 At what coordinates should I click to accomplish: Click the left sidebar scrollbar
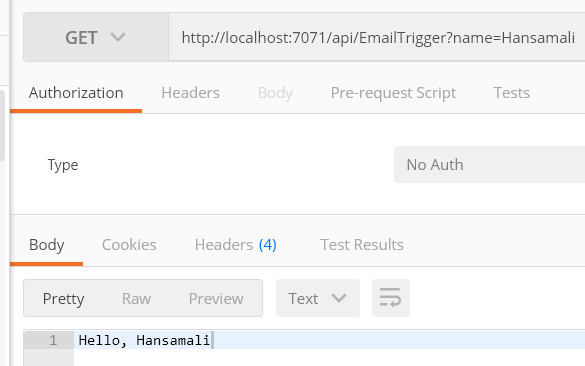(x=2, y=125)
